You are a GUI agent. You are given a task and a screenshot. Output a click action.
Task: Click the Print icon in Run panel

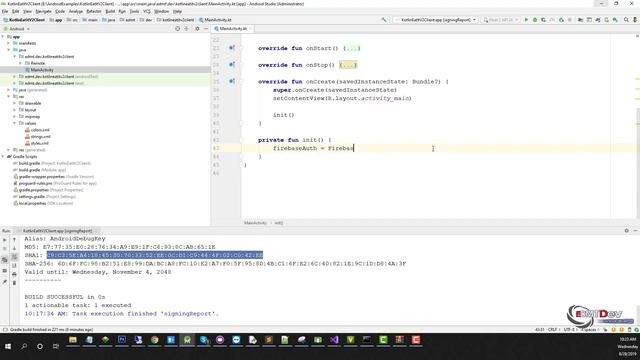pyautogui.click(x=14, y=274)
